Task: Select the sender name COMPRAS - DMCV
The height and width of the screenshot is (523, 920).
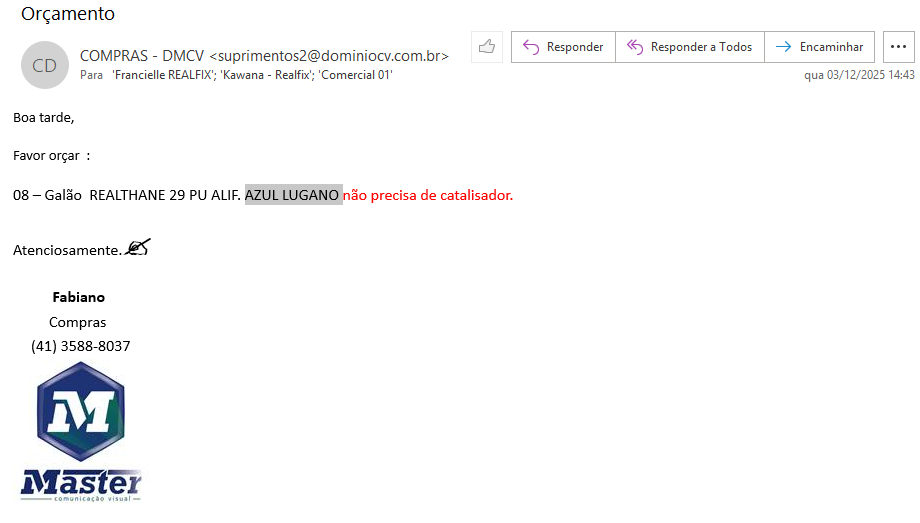Action: tap(142, 56)
